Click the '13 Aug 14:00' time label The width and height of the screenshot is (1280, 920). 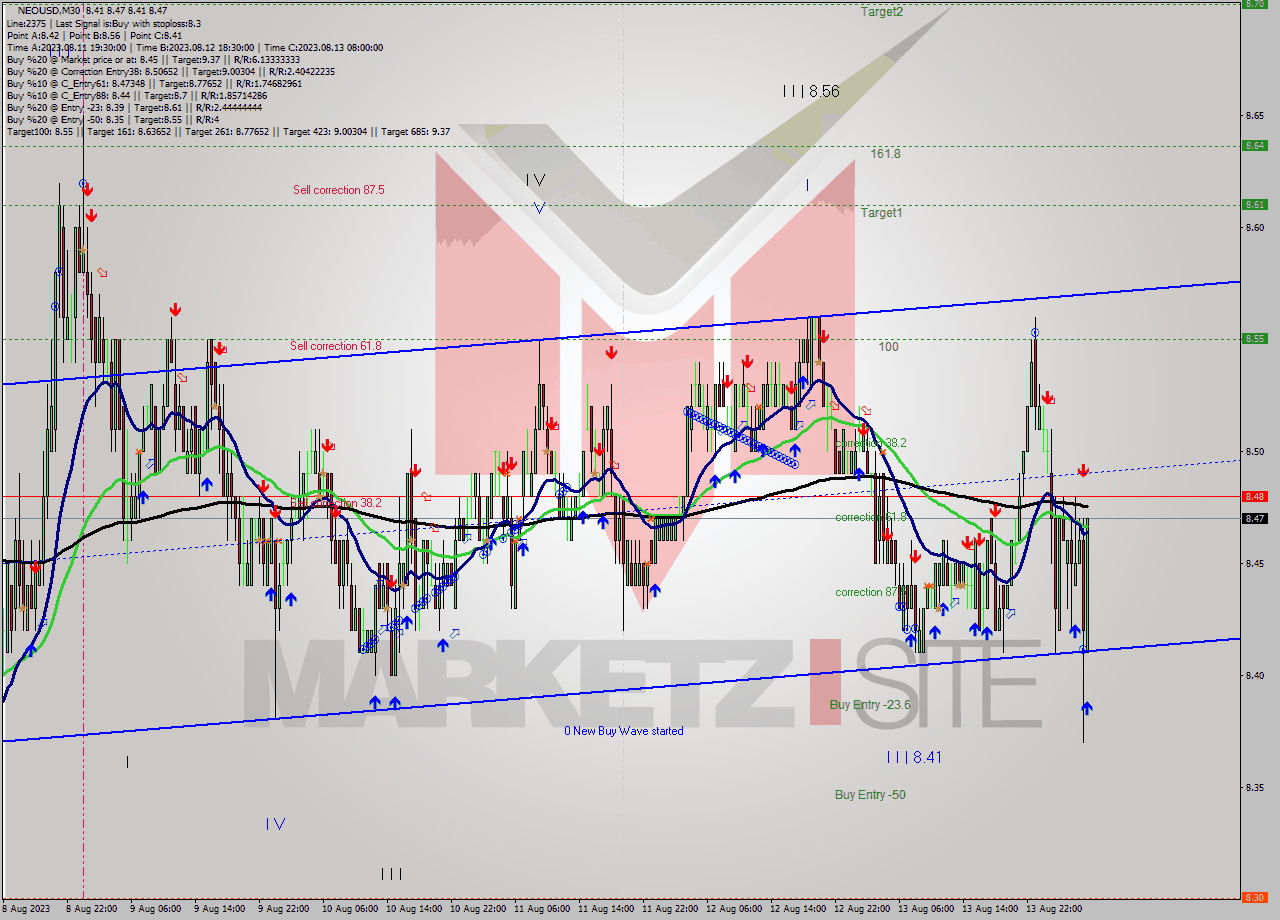(x=990, y=909)
